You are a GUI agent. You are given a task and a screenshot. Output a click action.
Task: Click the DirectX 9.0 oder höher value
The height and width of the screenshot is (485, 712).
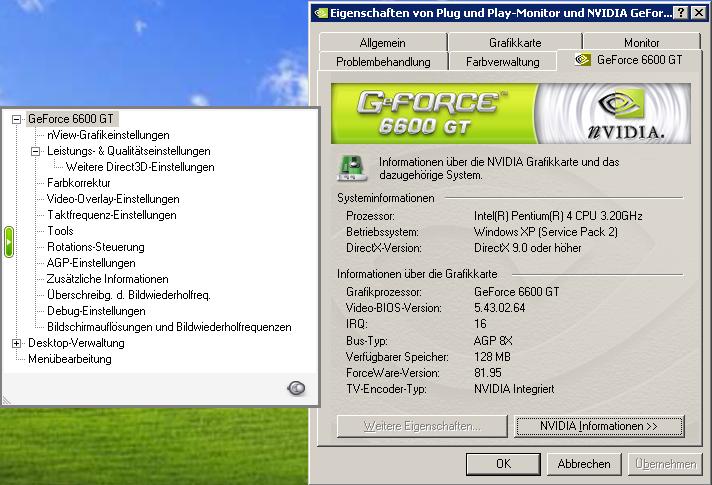tap(528, 247)
